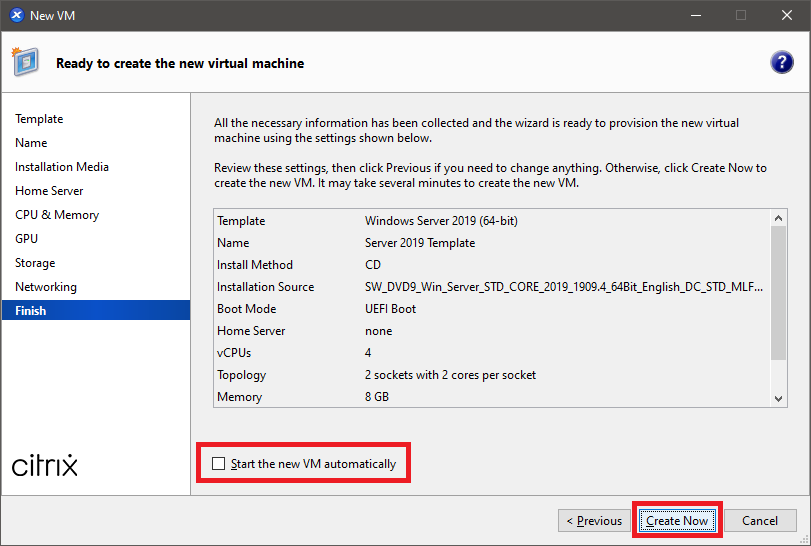
Task: Open the Name wizard step
Action: 31,143
